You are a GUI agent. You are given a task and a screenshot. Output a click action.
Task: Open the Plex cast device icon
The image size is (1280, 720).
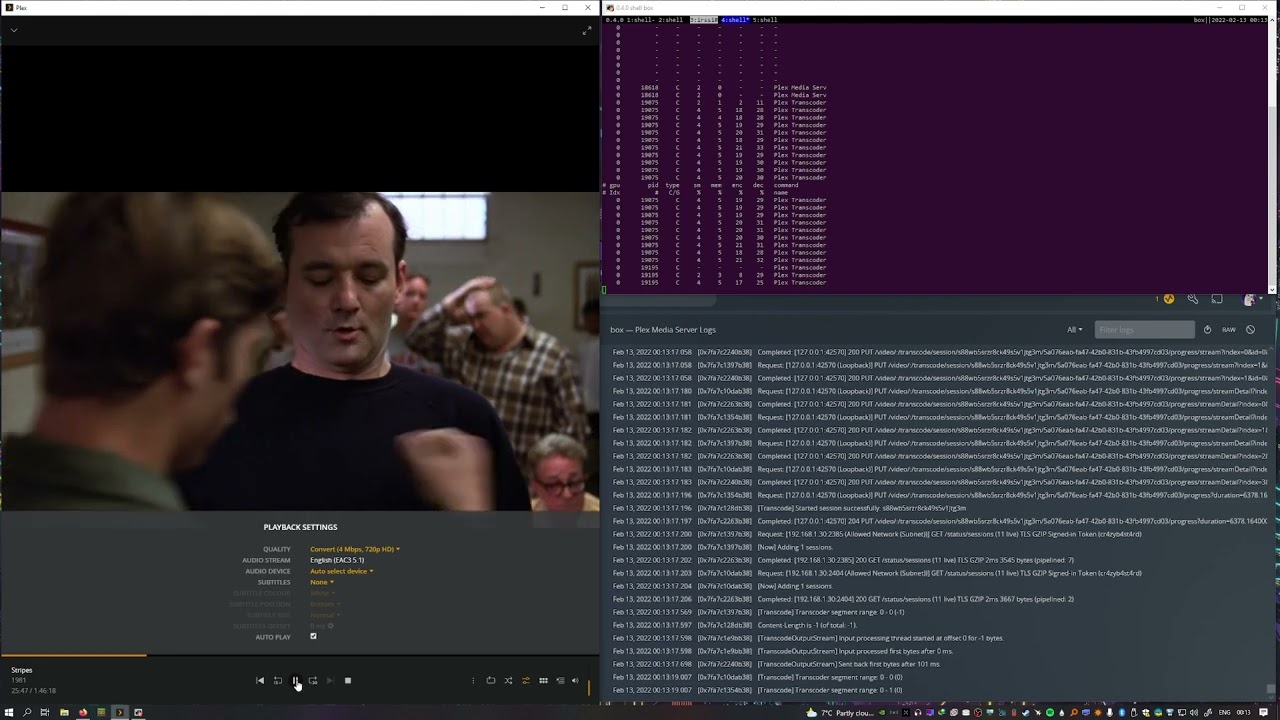1217,299
